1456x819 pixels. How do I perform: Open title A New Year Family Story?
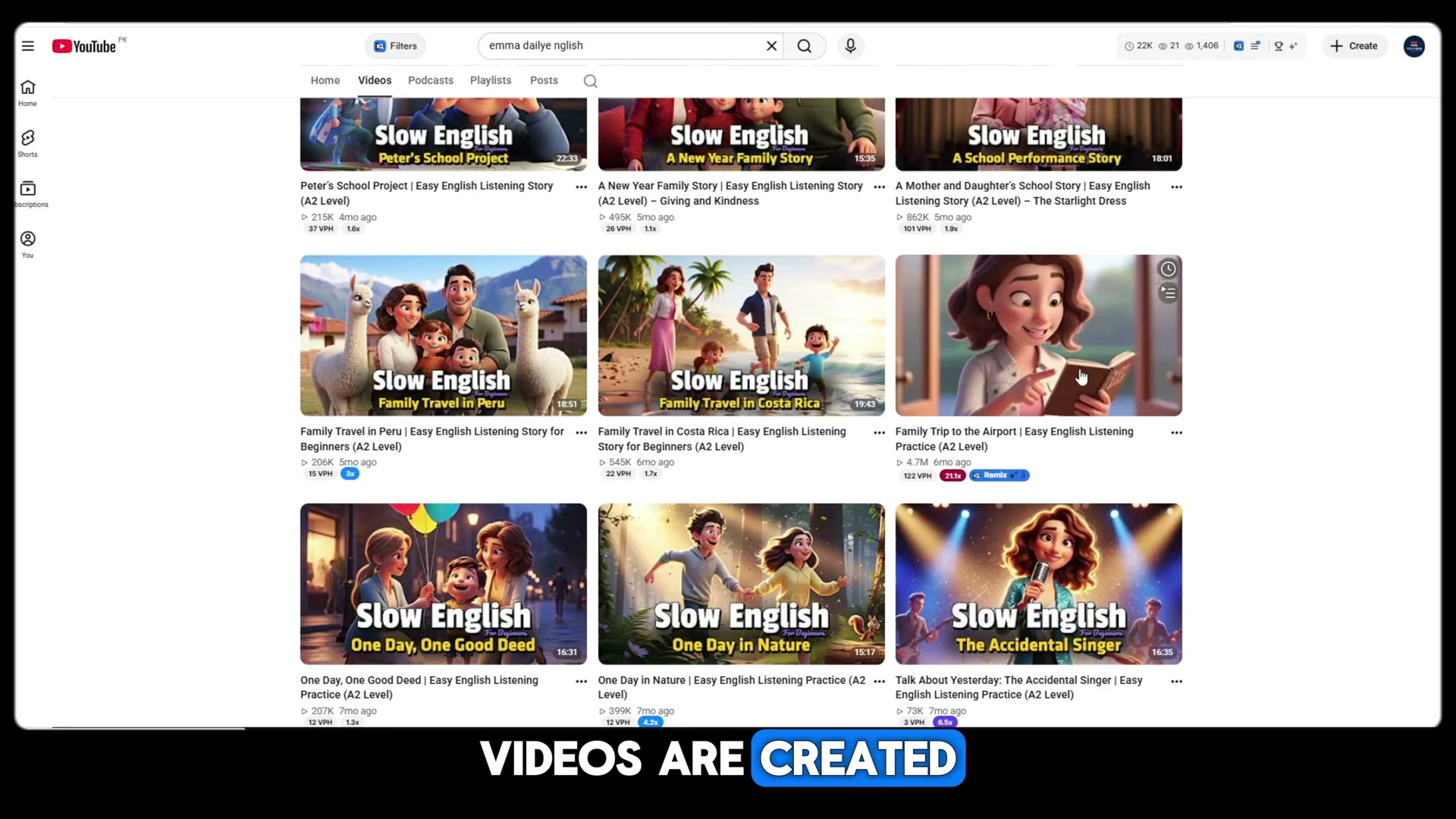[730, 193]
